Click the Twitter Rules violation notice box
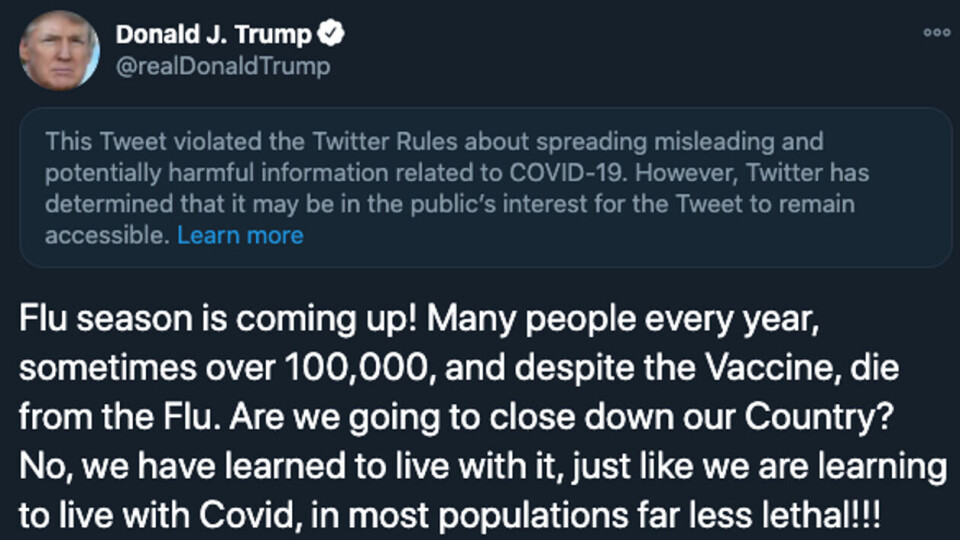The height and width of the screenshot is (540, 960). [x=485, y=188]
